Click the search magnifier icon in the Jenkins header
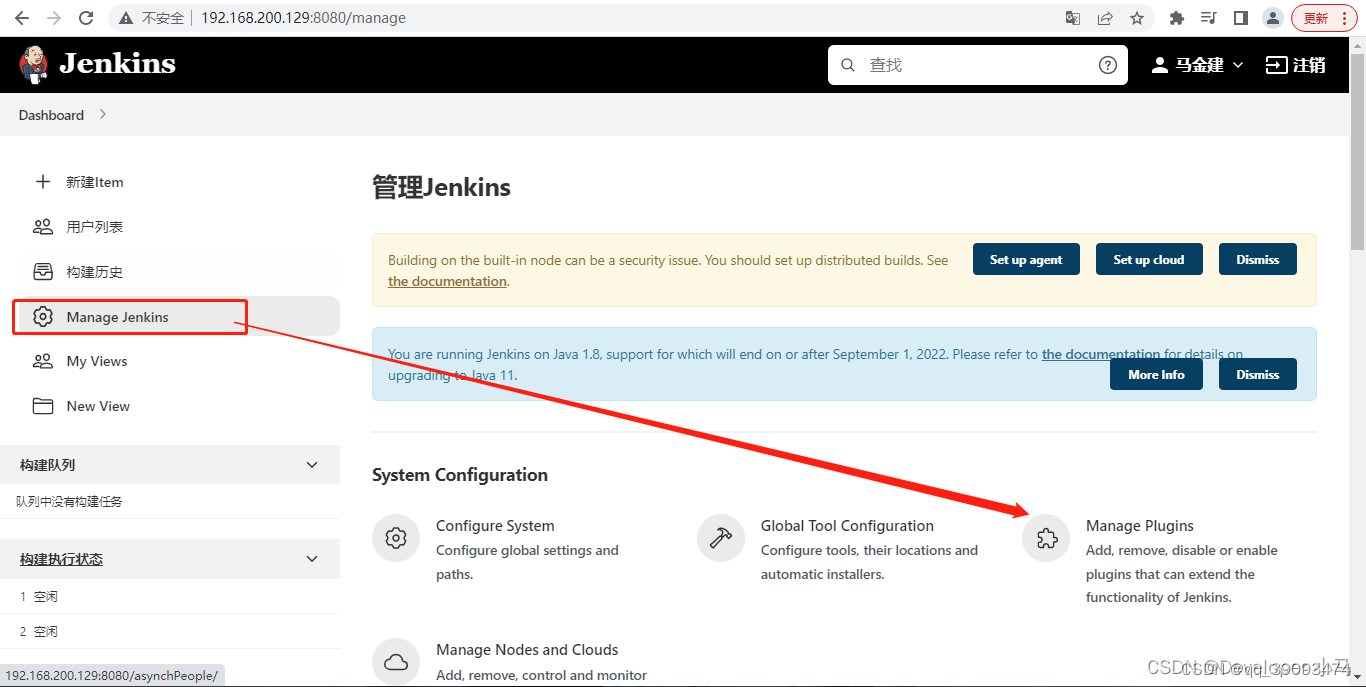Viewport: 1366px width, 687px height. 848,65
